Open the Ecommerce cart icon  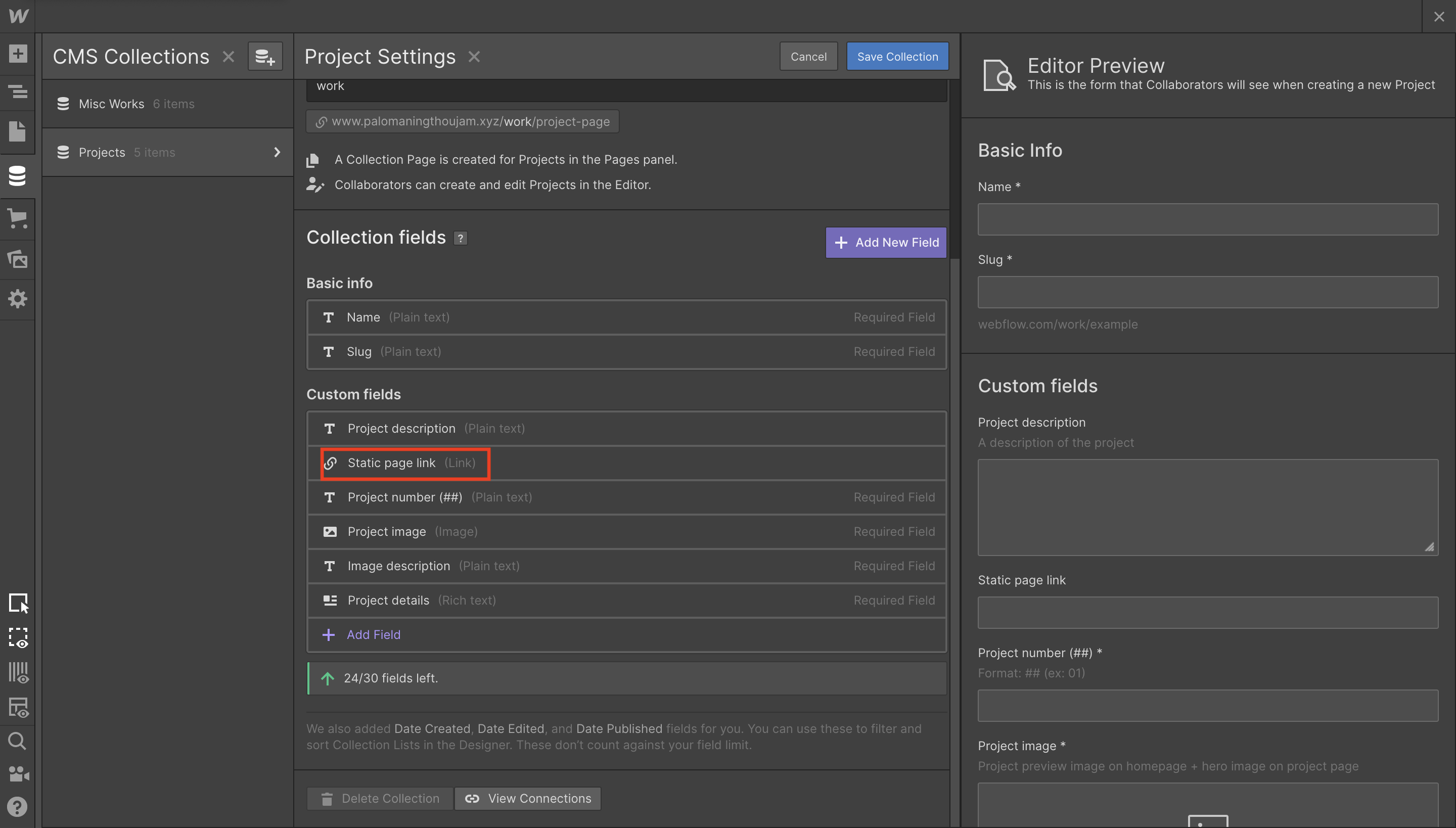(x=18, y=218)
